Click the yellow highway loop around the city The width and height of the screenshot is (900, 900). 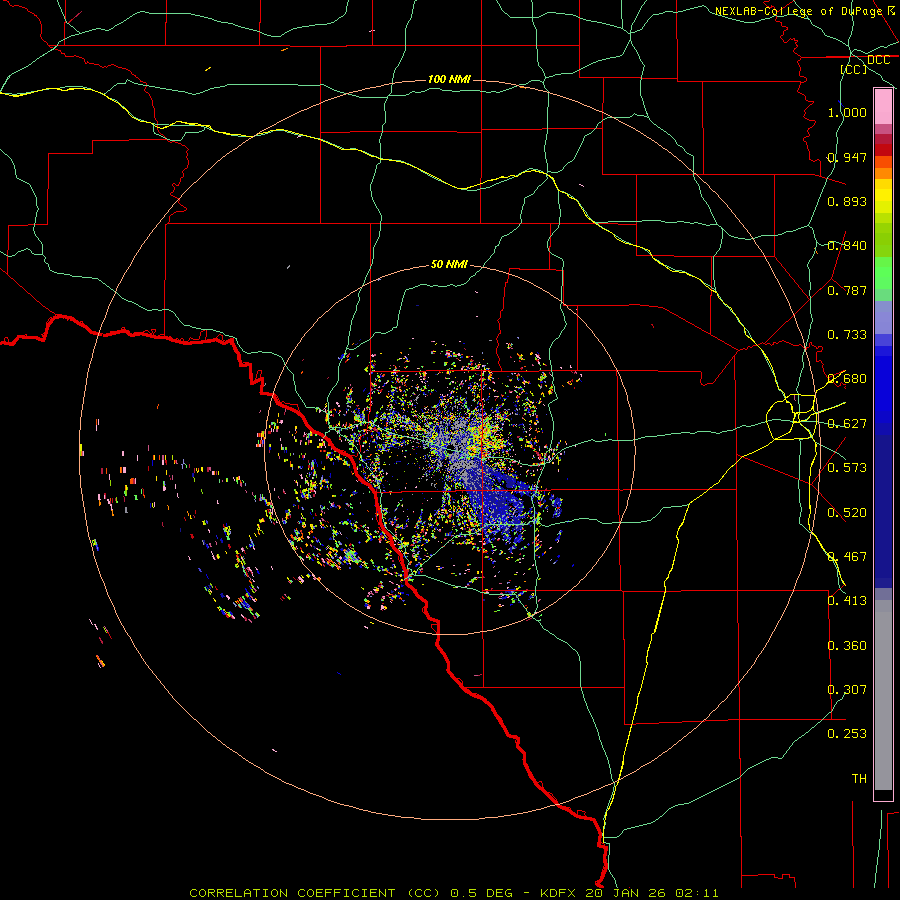(x=791, y=417)
